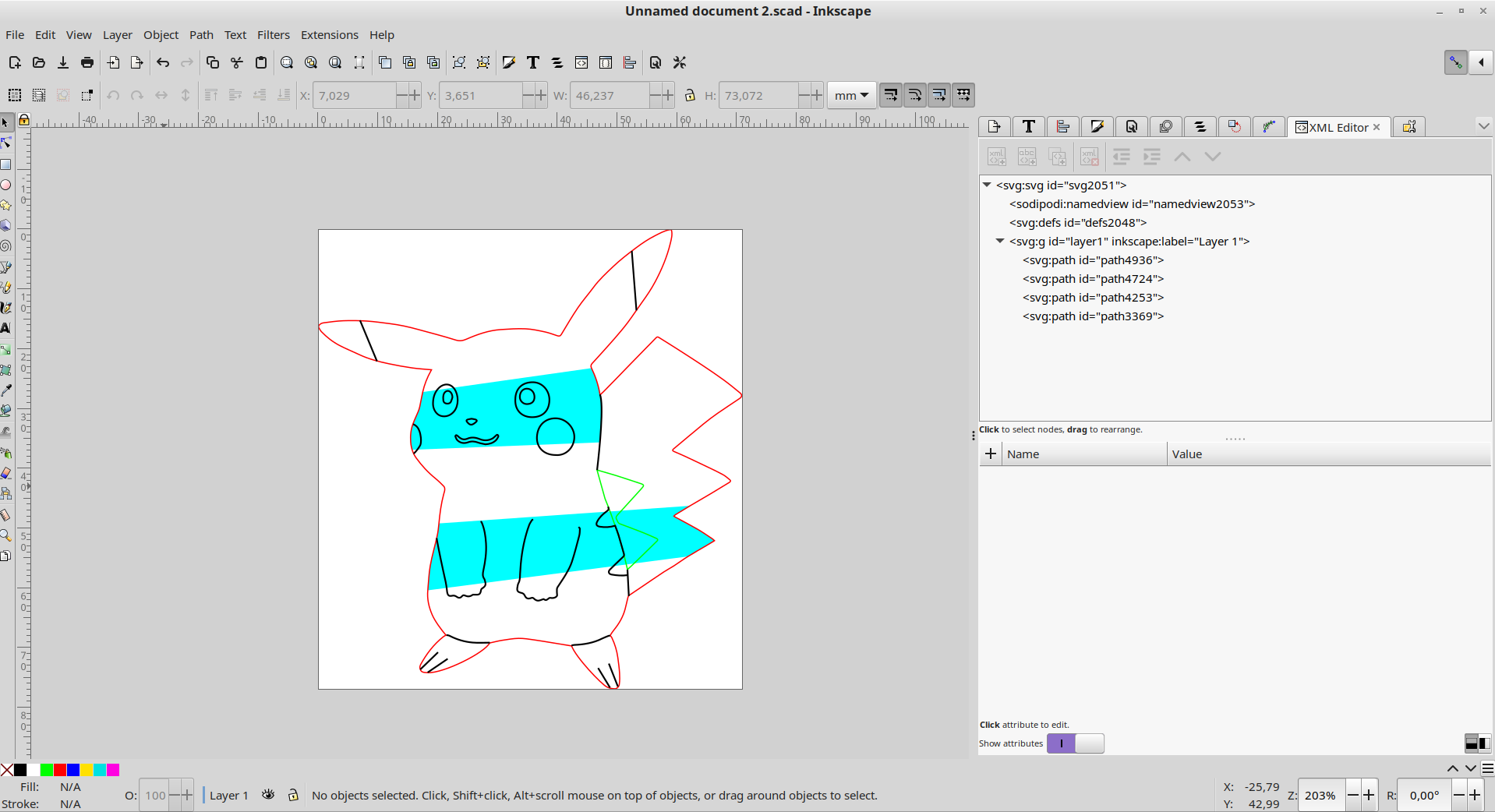Toggle snapping control button
Image resolution: width=1495 pixels, height=812 pixels.
(1455, 62)
